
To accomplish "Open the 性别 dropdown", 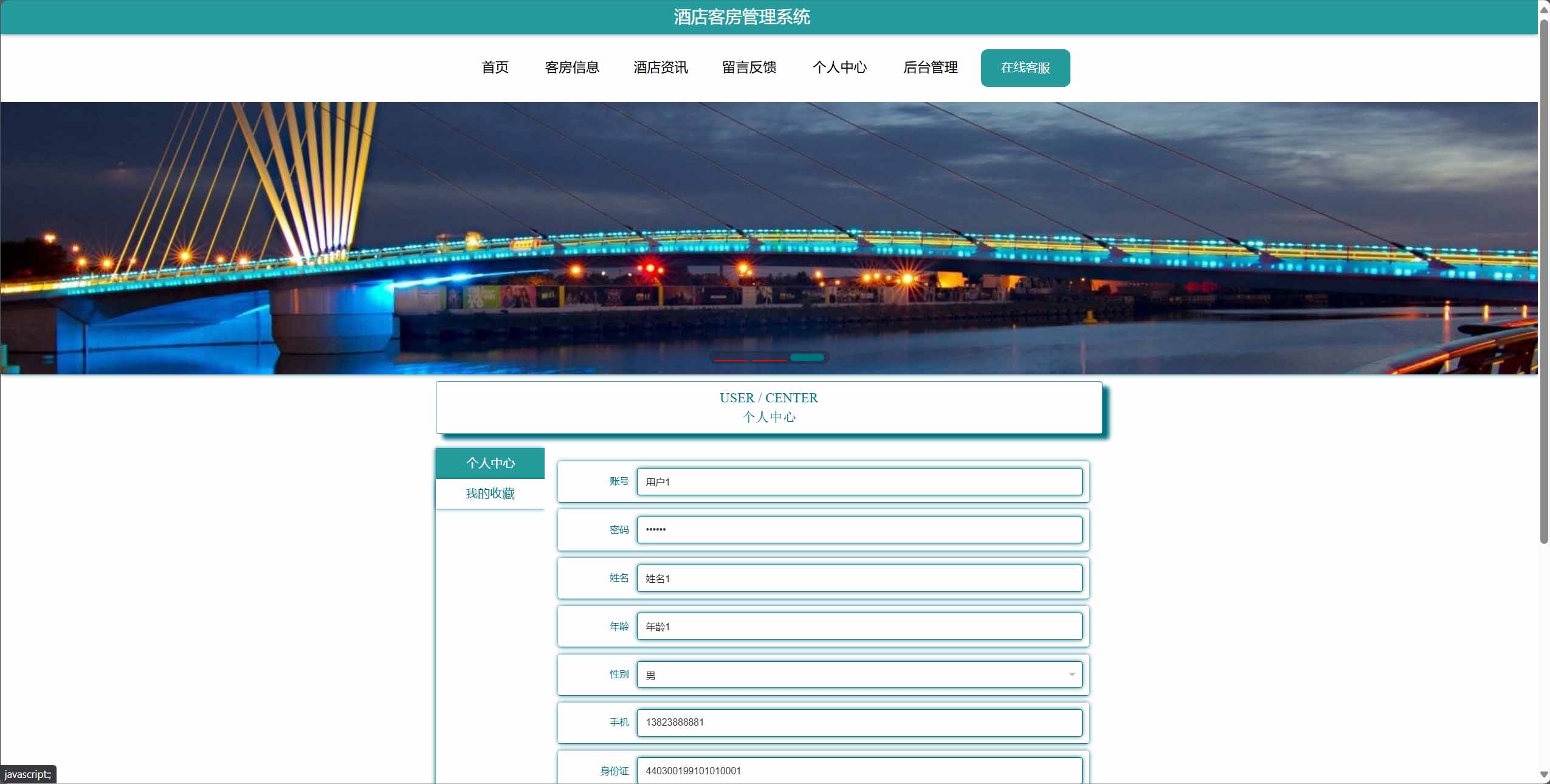I will point(859,675).
